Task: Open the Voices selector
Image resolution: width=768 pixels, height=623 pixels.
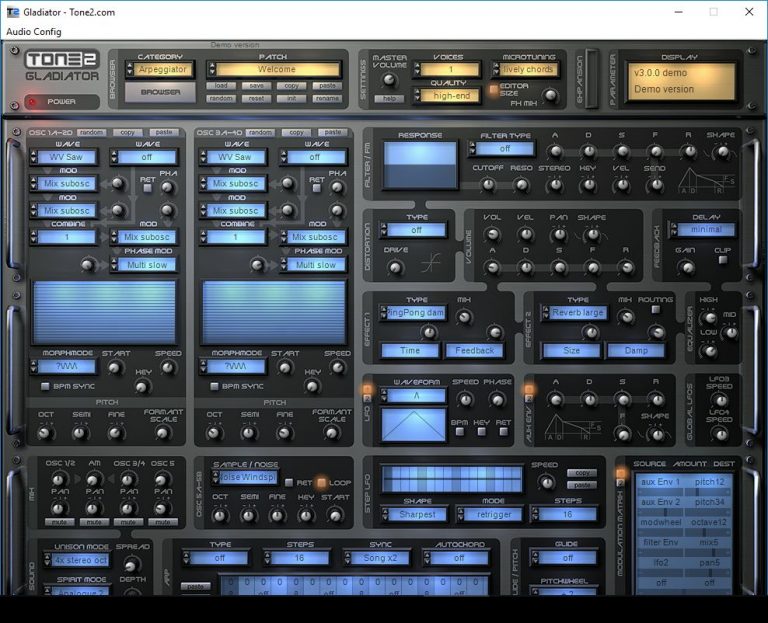Action: [x=447, y=70]
